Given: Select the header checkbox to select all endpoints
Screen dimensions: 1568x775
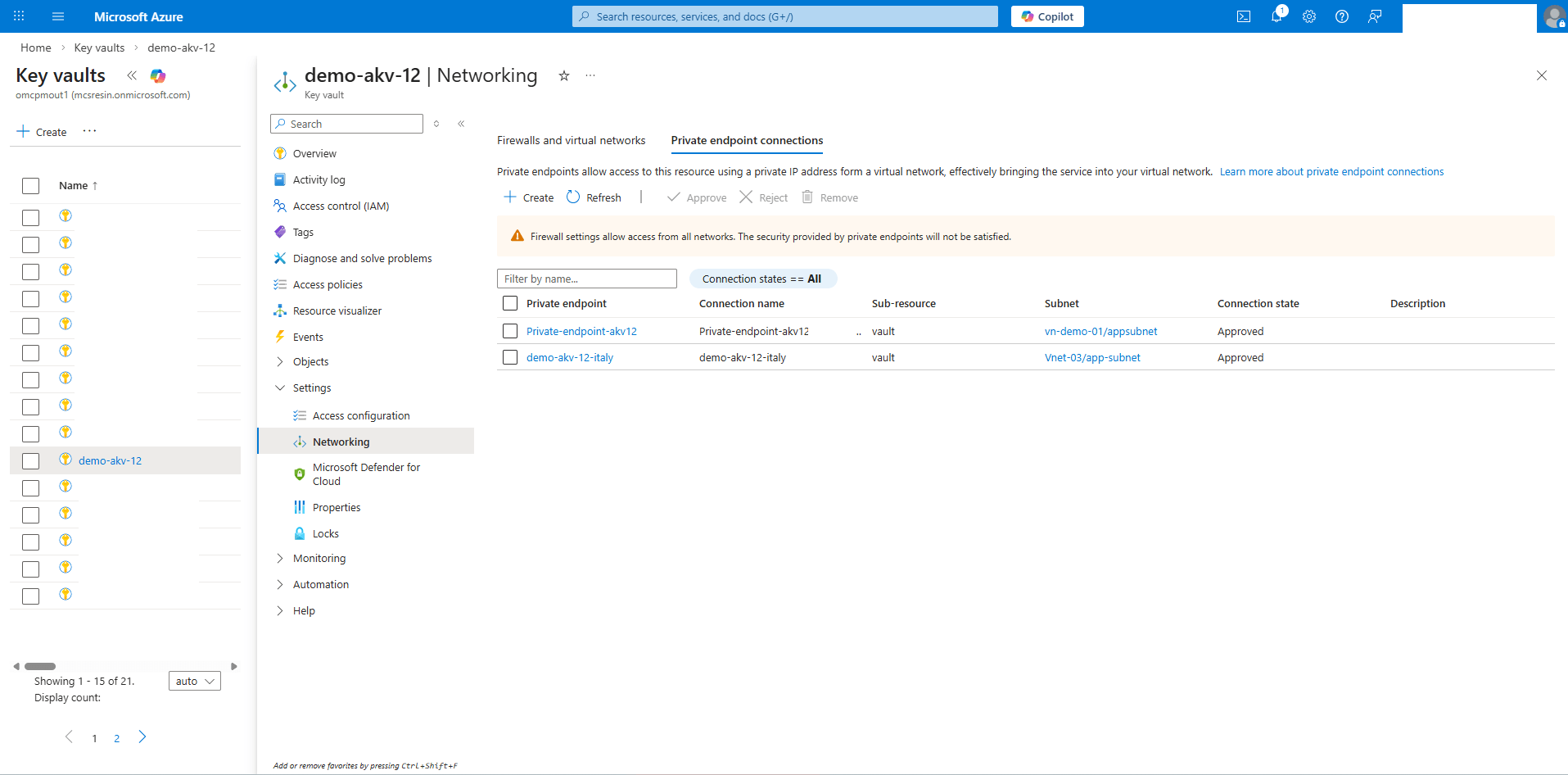Looking at the screenshot, I should point(509,302).
